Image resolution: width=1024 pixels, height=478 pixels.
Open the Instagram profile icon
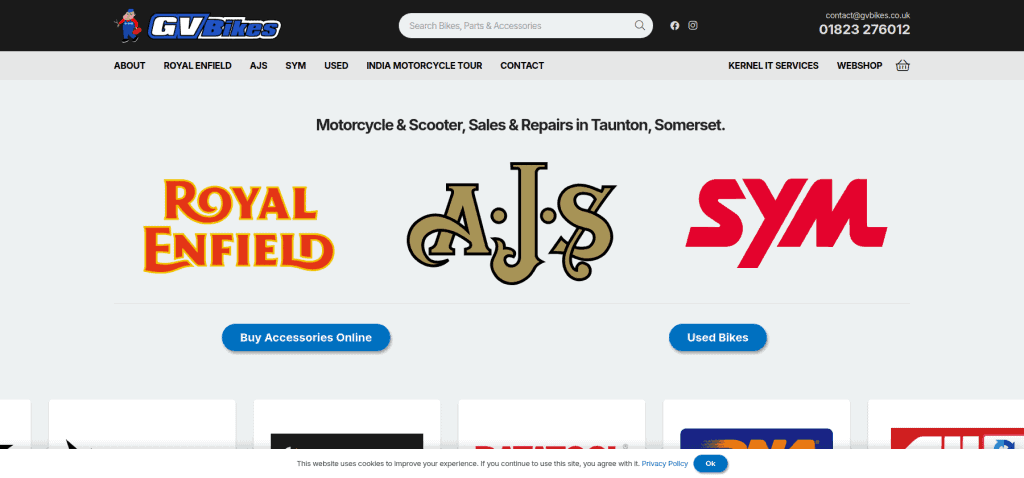(x=693, y=25)
